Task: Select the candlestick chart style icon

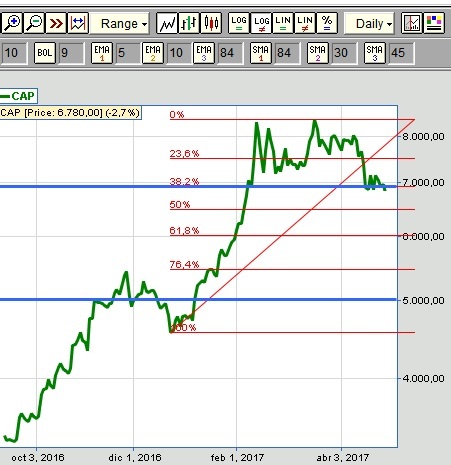Action: (x=211, y=23)
